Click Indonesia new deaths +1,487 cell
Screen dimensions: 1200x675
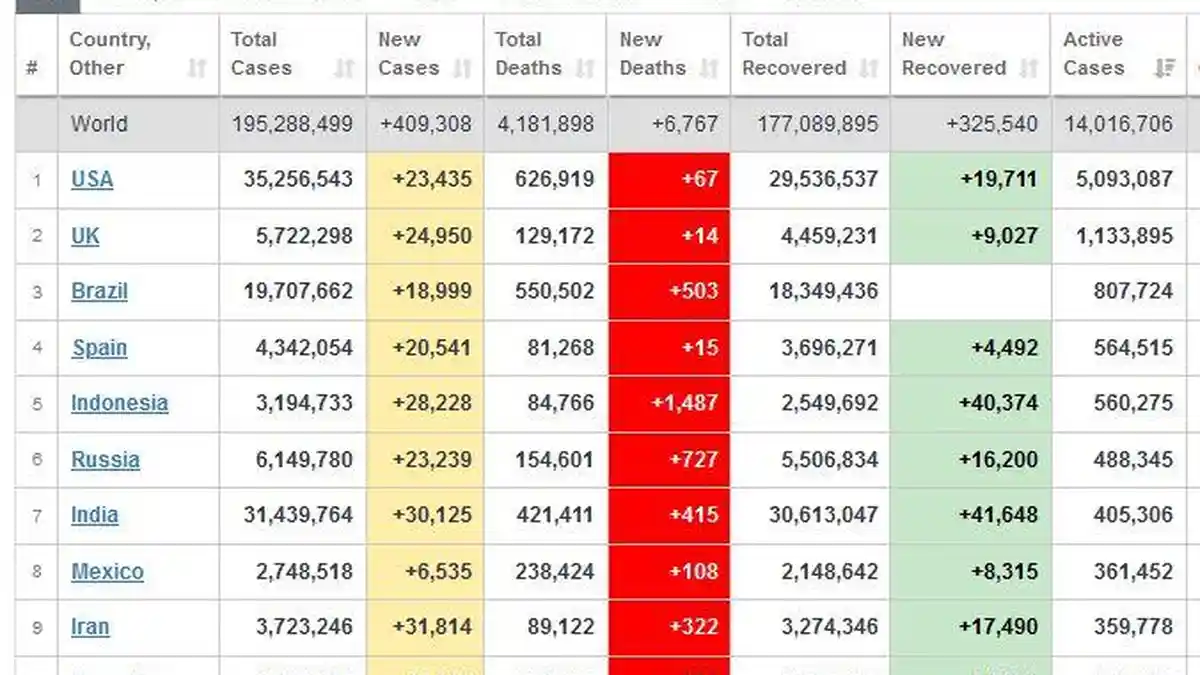(669, 404)
